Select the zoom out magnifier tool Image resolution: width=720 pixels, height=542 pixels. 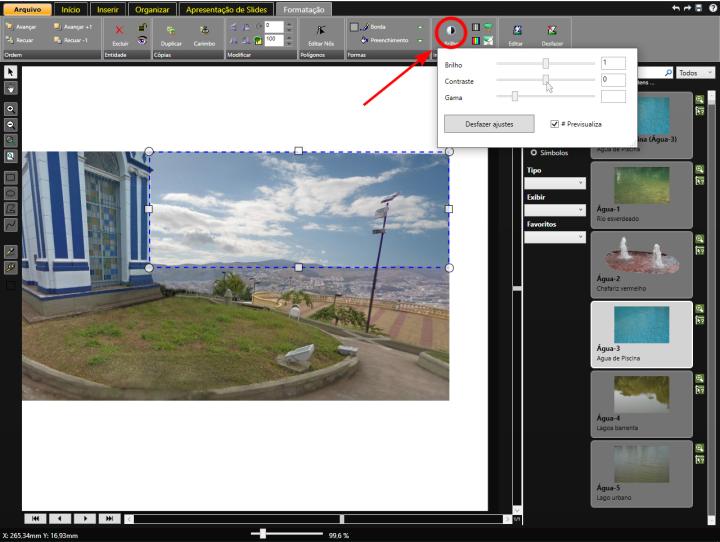tap(11, 125)
